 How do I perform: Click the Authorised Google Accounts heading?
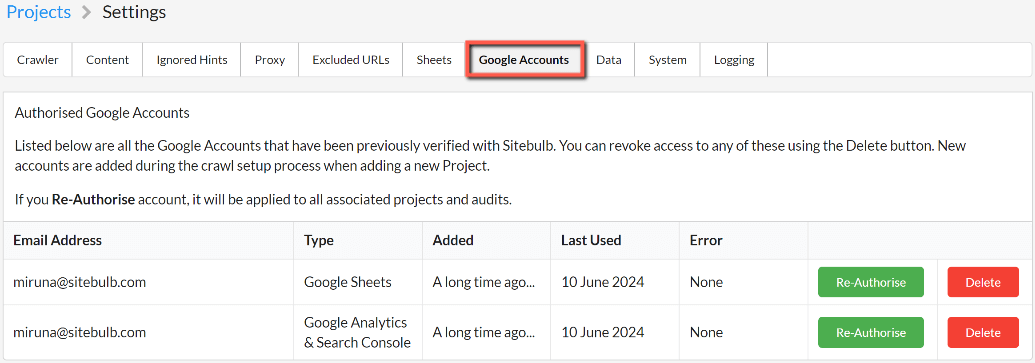coord(102,113)
